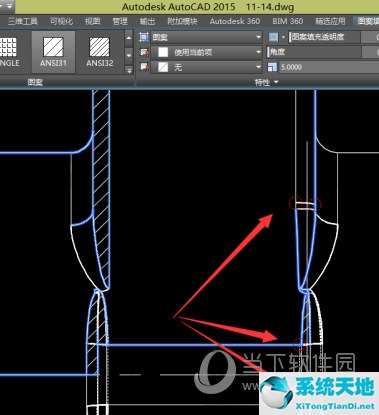
Task: Open hatch color 使用当前项 dropdown
Action: (x=207, y=52)
